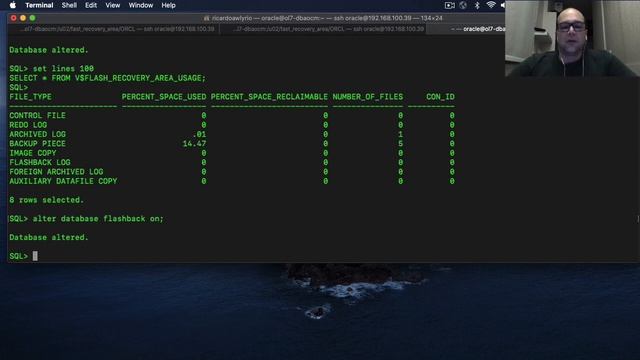
Task: Open the View menu
Action: pyautogui.click(x=113, y=5)
